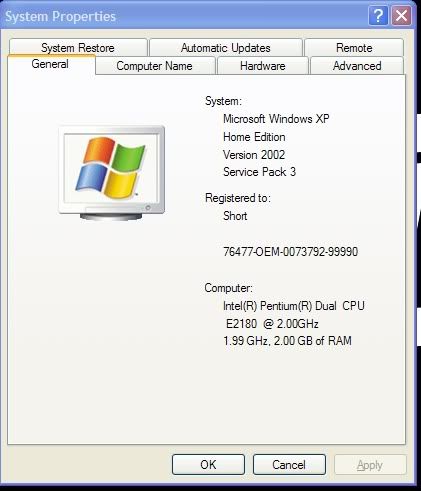The width and height of the screenshot is (421, 491).
Task: Select the General tab
Action: (x=51, y=64)
